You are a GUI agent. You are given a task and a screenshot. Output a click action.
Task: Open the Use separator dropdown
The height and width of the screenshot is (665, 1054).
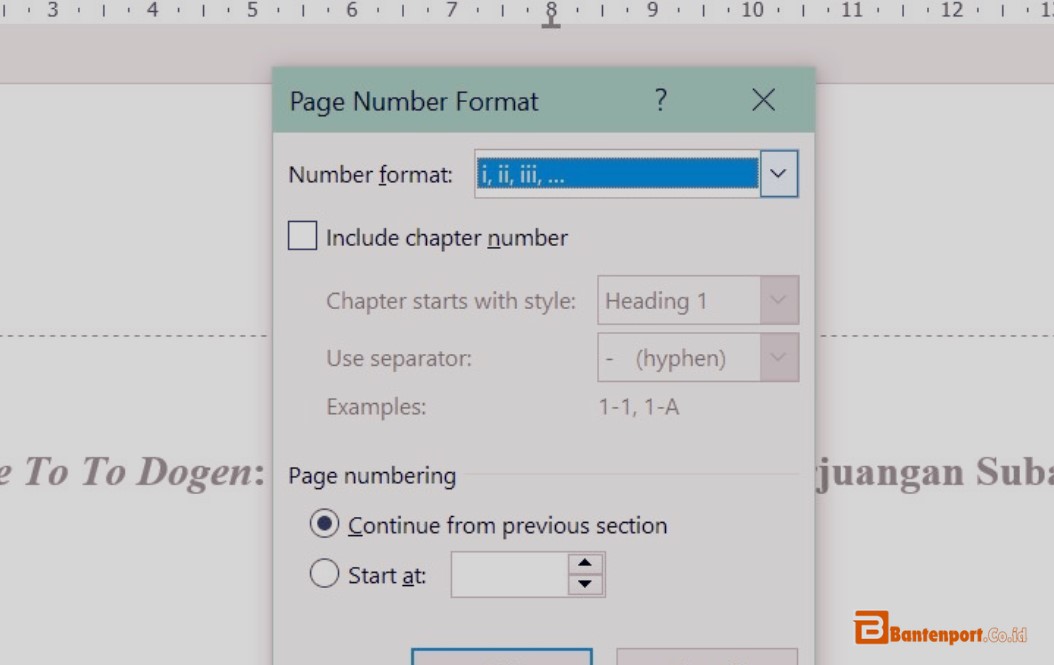[x=780, y=357]
